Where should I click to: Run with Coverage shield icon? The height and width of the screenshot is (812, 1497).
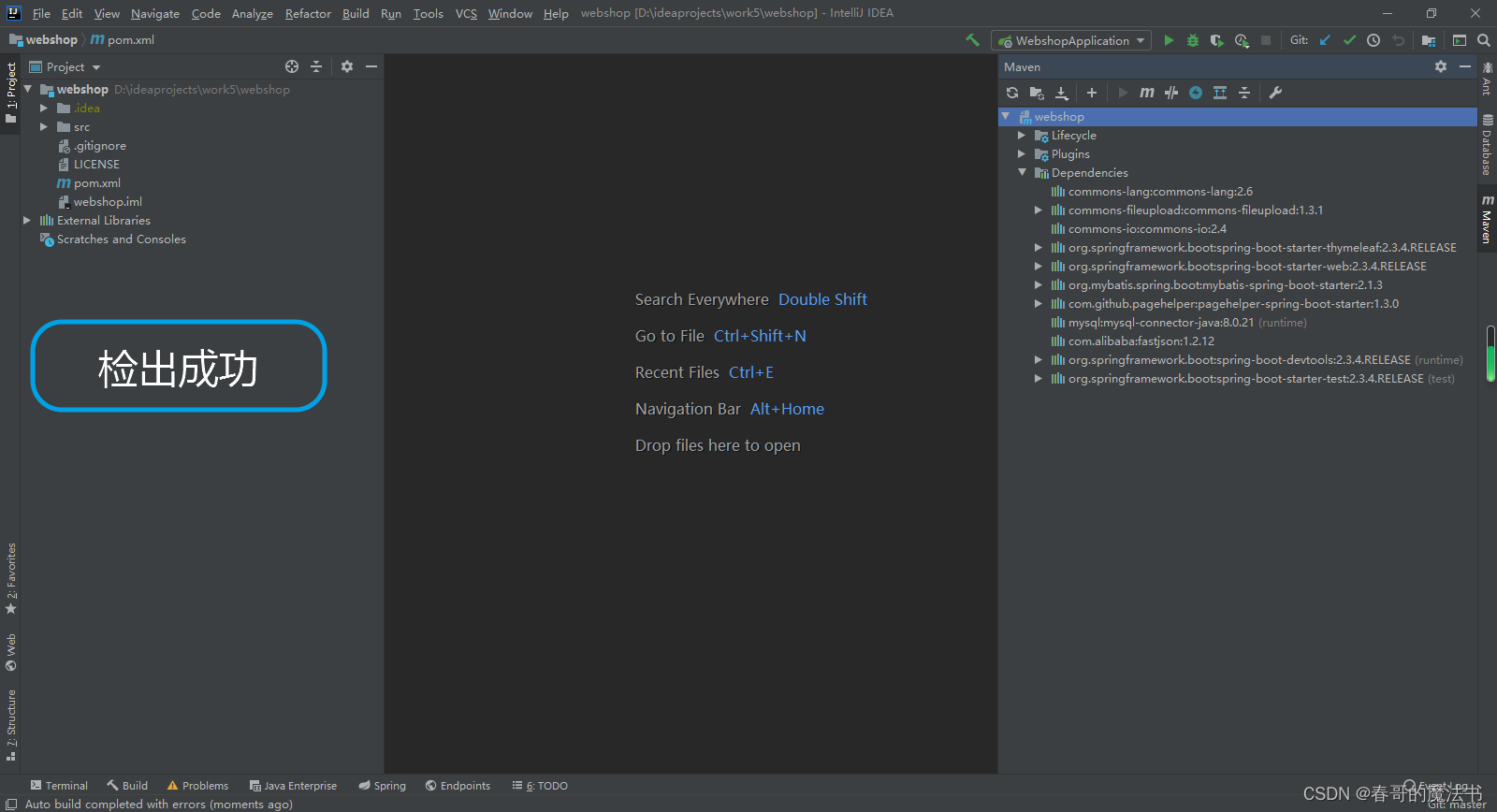(x=1216, y=40)
